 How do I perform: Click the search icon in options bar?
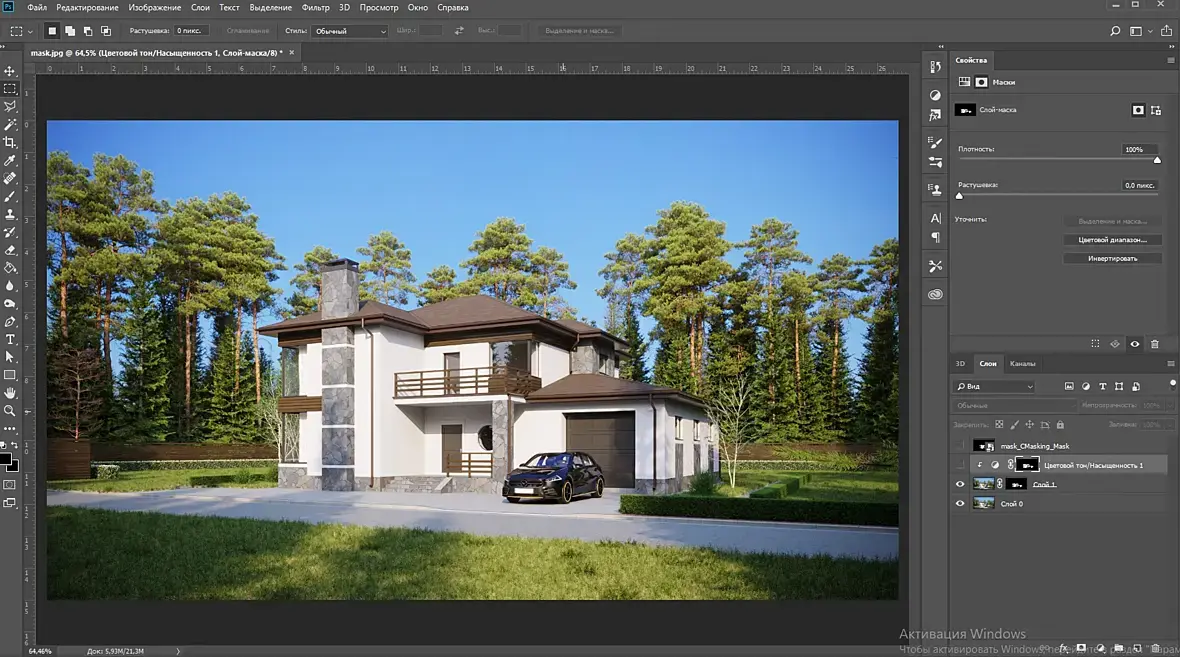point(1115,31)
